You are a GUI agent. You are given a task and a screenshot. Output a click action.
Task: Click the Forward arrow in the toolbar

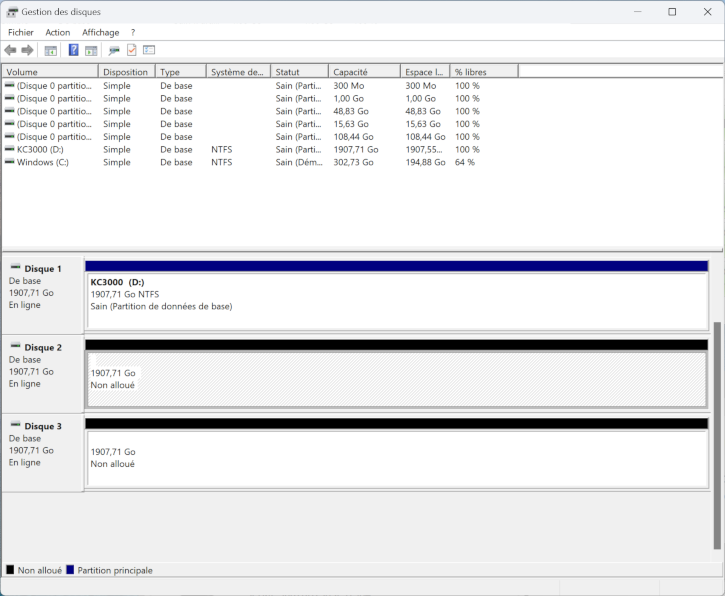[27, 50]
